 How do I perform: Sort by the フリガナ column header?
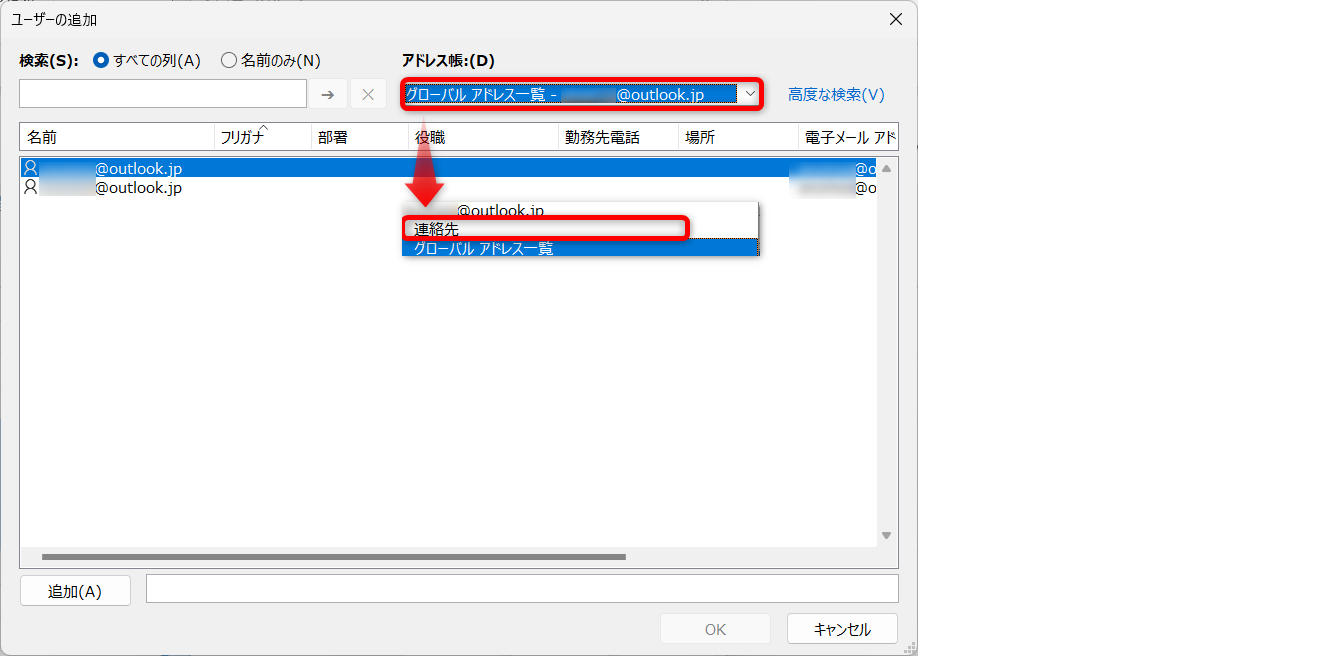(263, 137)
